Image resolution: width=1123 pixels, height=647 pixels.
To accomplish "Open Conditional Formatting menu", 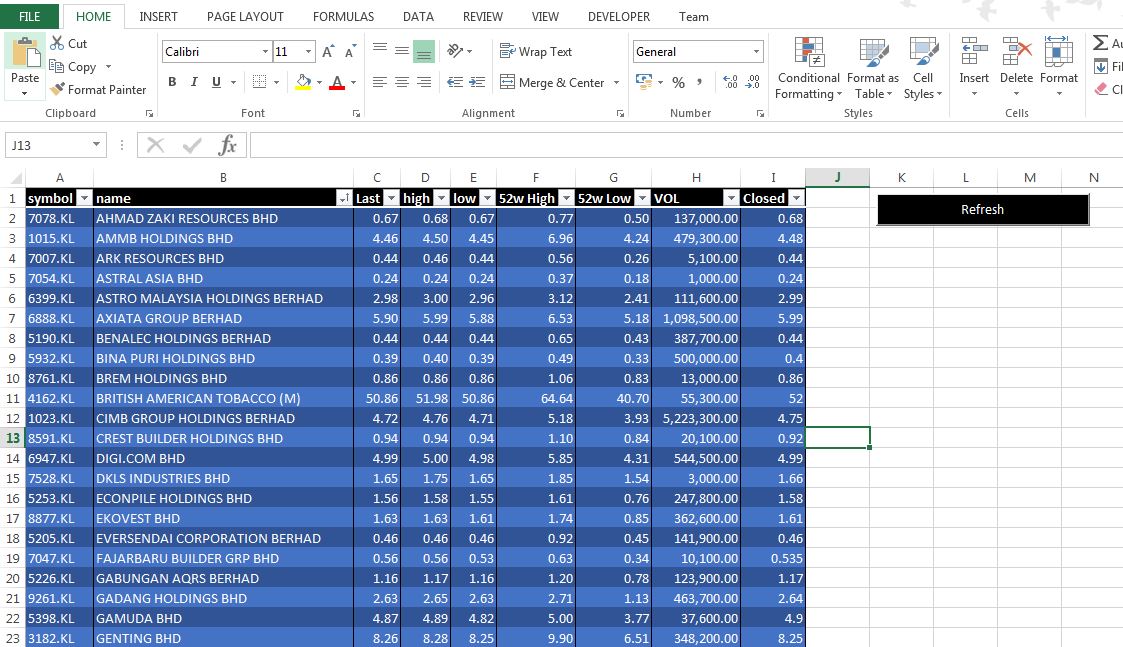I will (809, 69).
